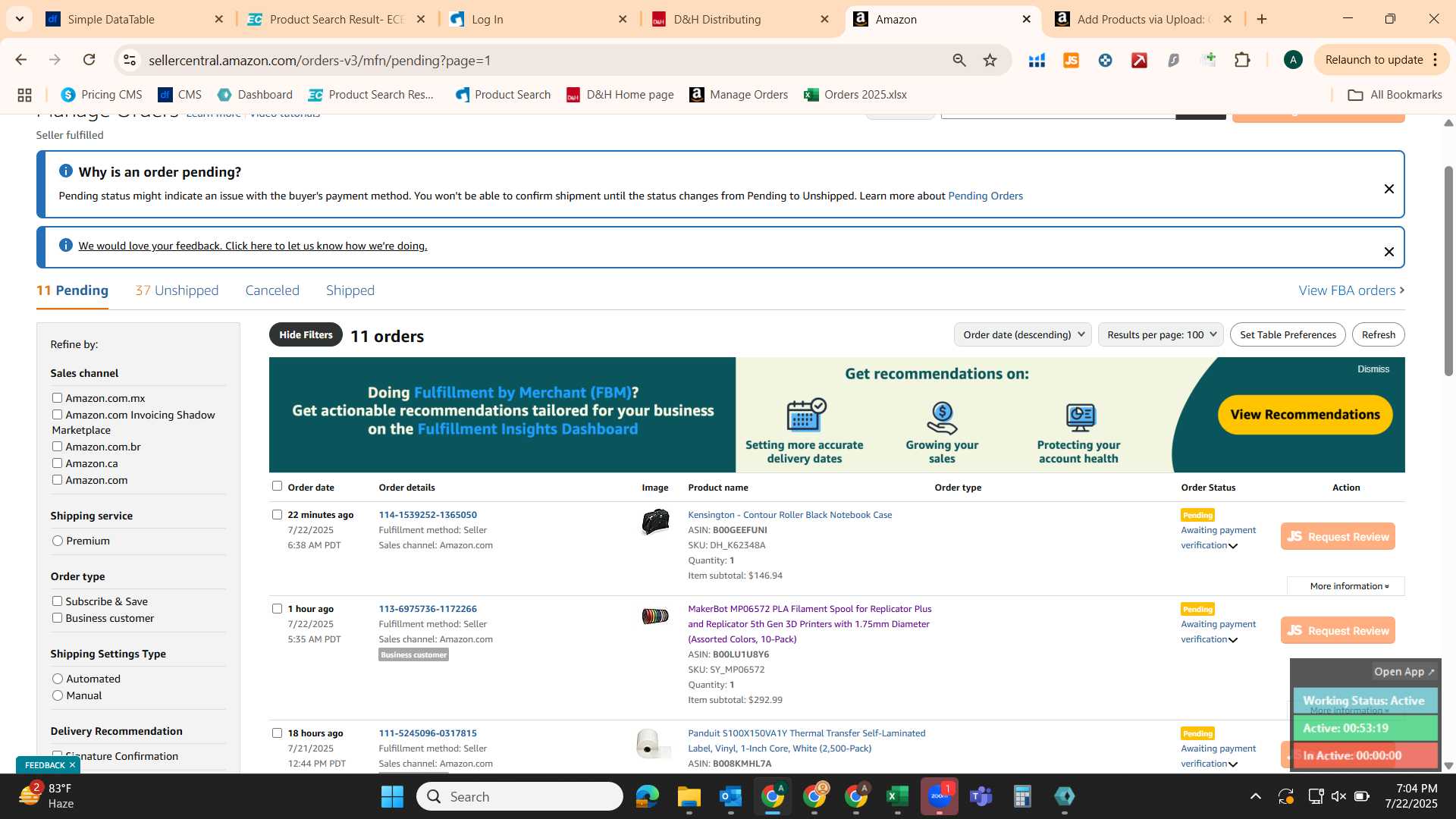Open Windows Start menu icon
This screenshot has height=819, width=1456.
(392, 796)
